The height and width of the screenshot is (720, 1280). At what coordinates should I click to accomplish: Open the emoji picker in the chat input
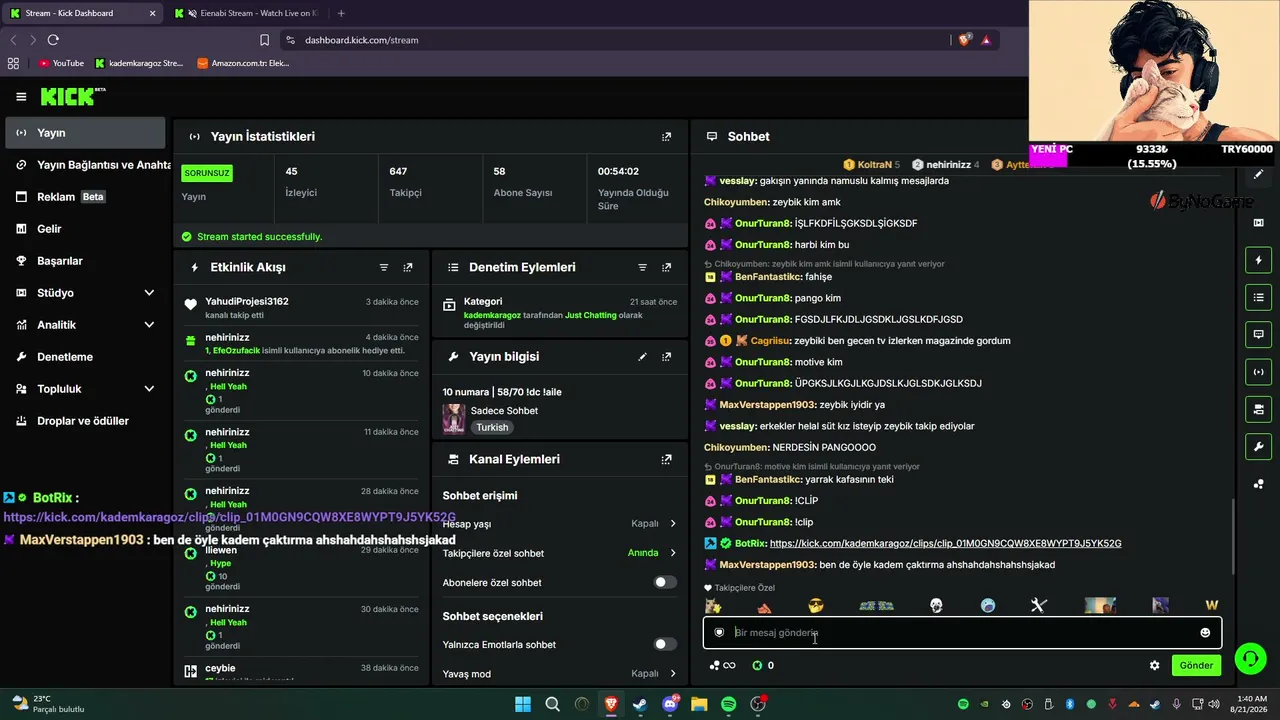1205,633
